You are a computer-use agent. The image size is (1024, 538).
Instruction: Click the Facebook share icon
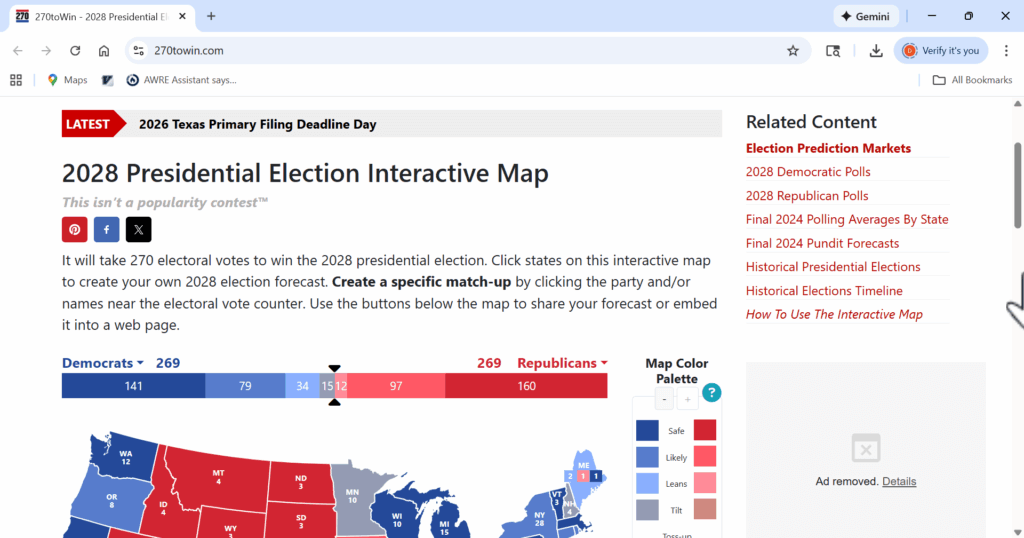pyautogui.click(x=106, y=230)
